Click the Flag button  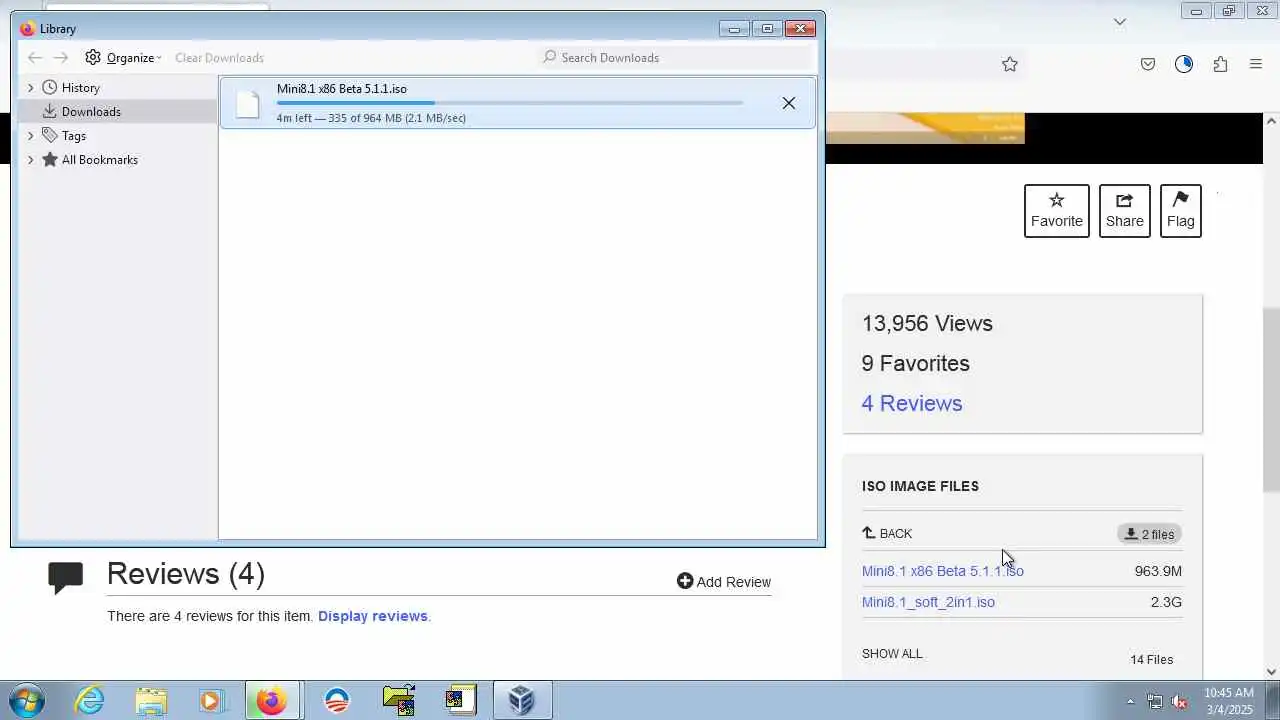(1181, 211)
